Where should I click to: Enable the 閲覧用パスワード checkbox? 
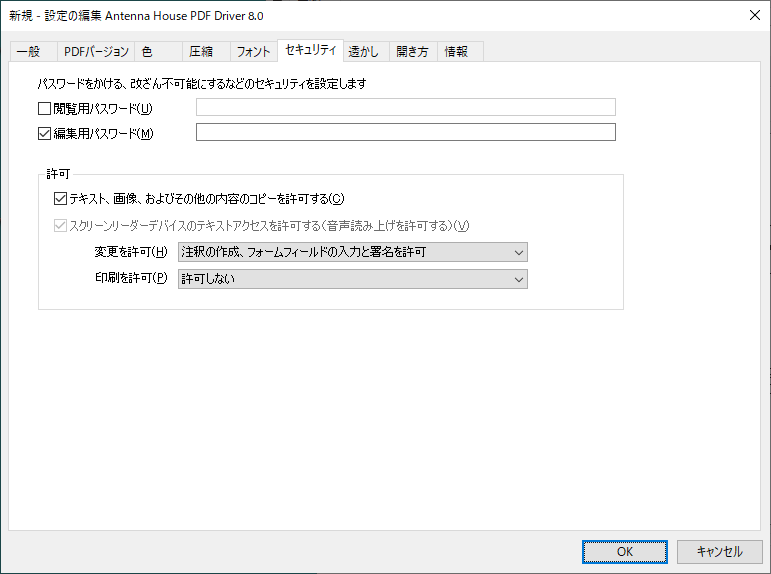pos(44,108)
